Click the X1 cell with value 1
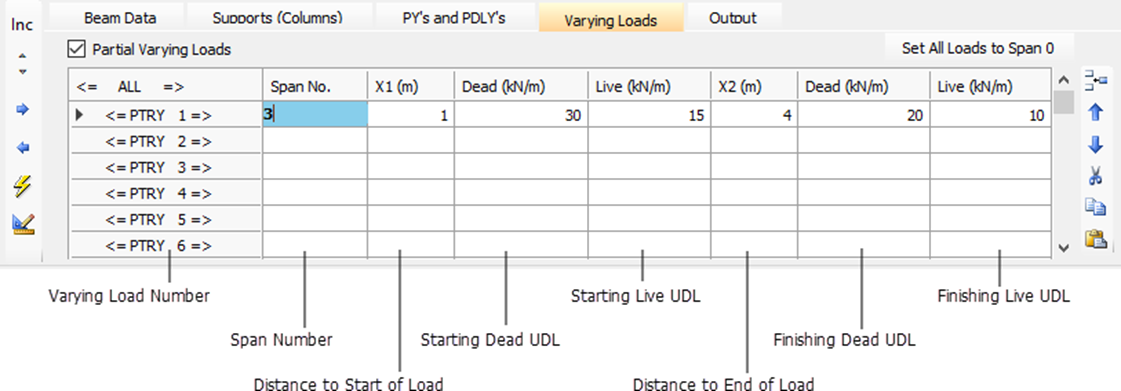This screenshot has width=1121, height=391. click(410, 114)
